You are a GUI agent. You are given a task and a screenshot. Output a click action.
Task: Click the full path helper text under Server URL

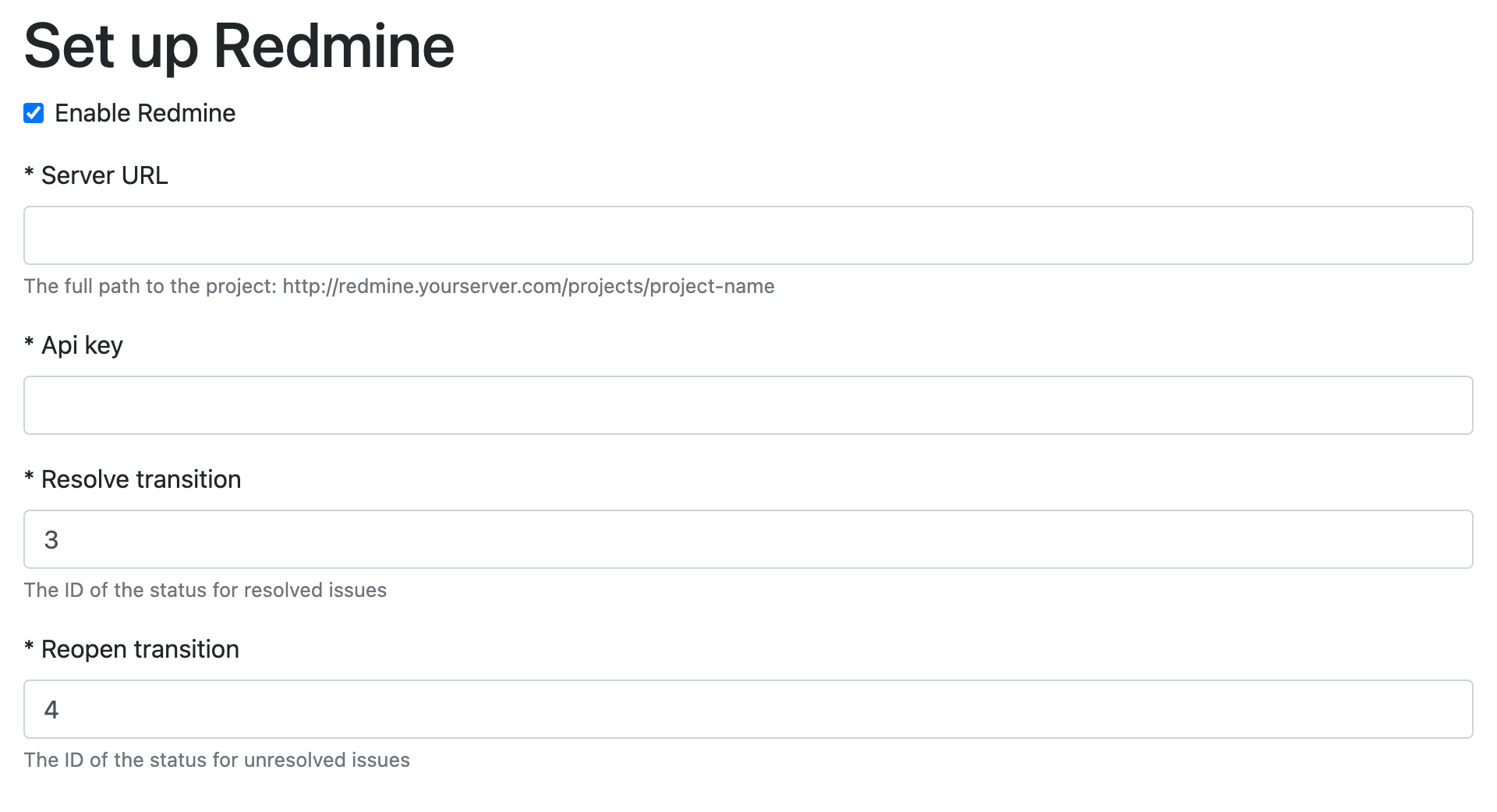click(399, 286)
